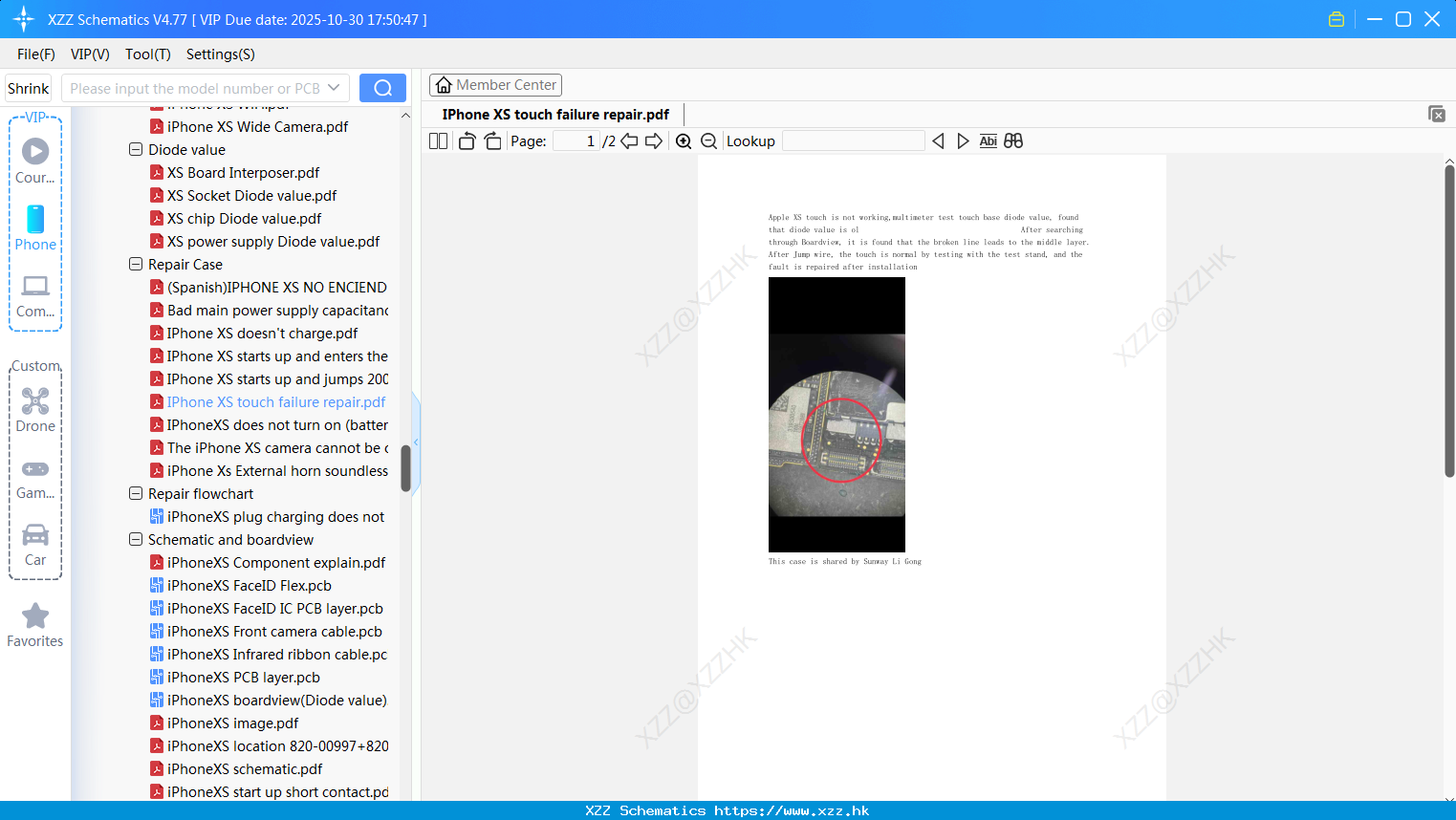The height and width of the screenshot is (820, 1456).
Task: Open iPhone XS Wide Camera.pdf
Action: [x=257, y=126]
